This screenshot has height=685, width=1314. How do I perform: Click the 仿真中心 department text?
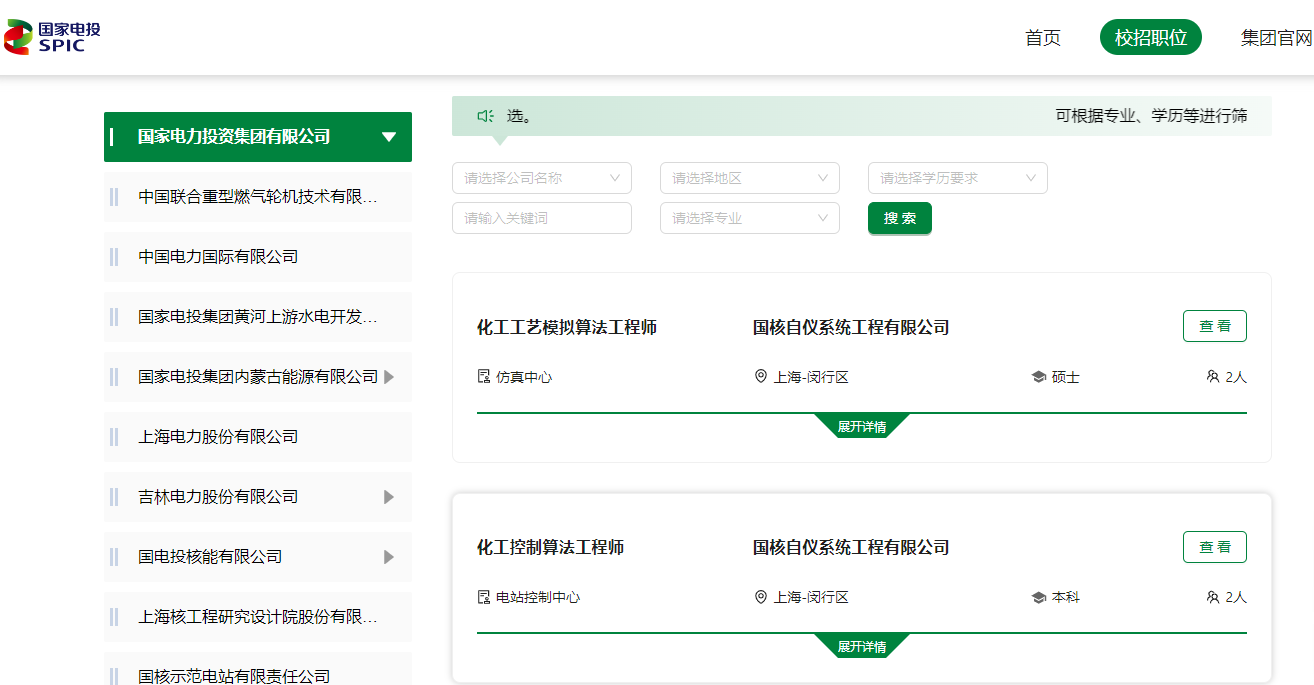524,377
